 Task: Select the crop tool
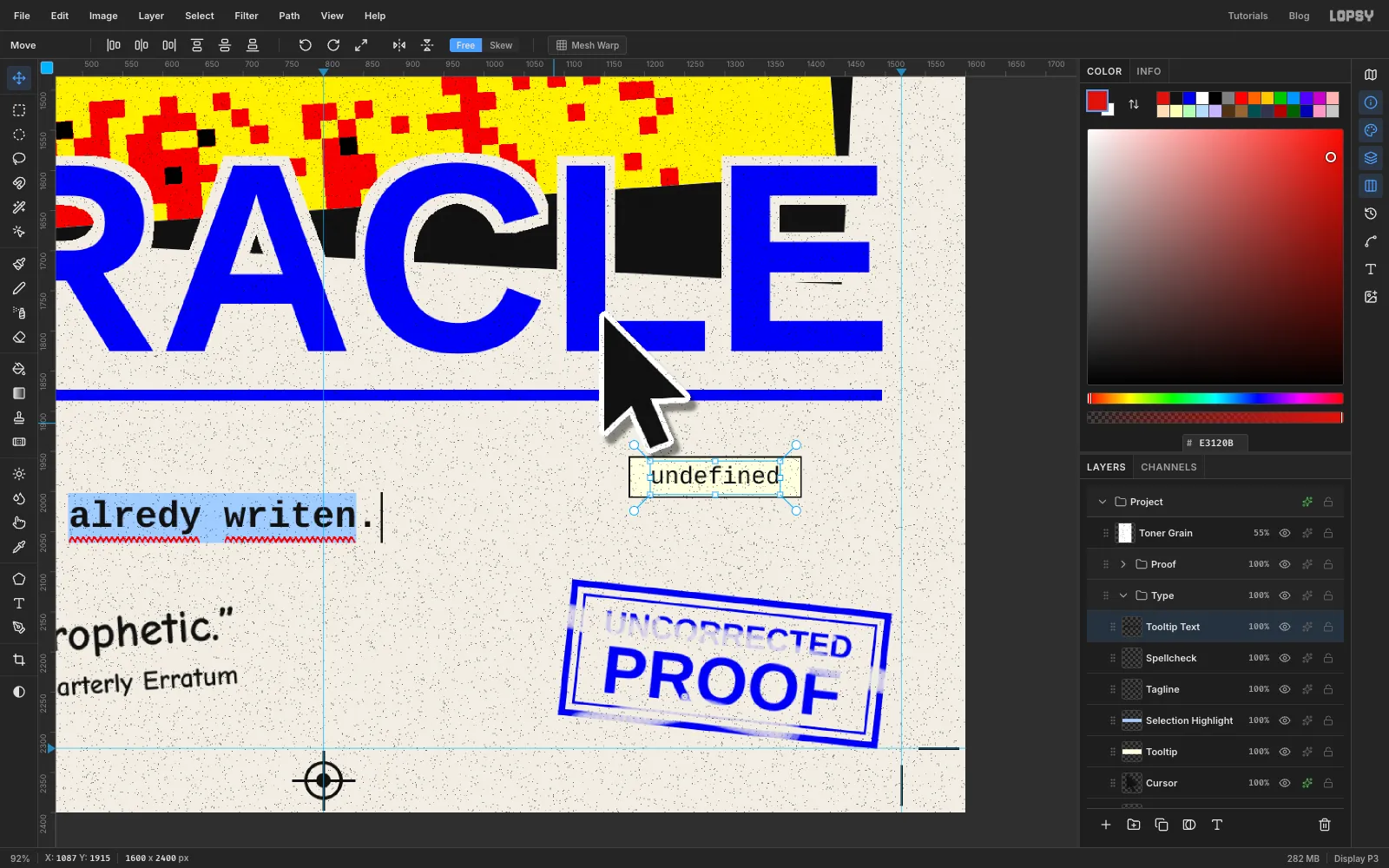coord(19,660)
